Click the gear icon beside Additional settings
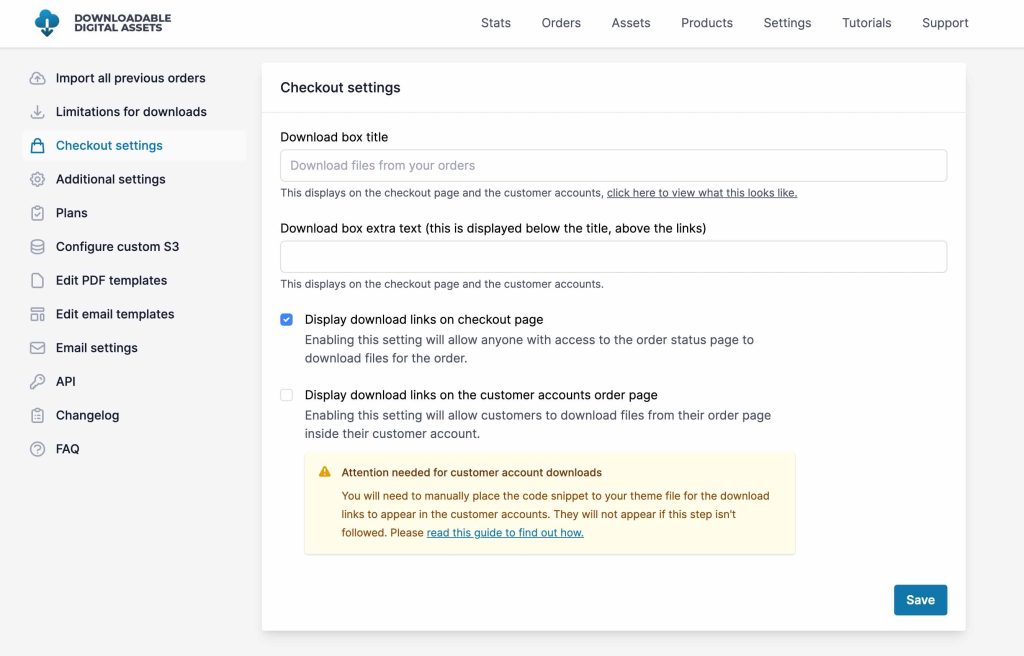Viewport: 1024px width, 656px height. tap(38, 179)
